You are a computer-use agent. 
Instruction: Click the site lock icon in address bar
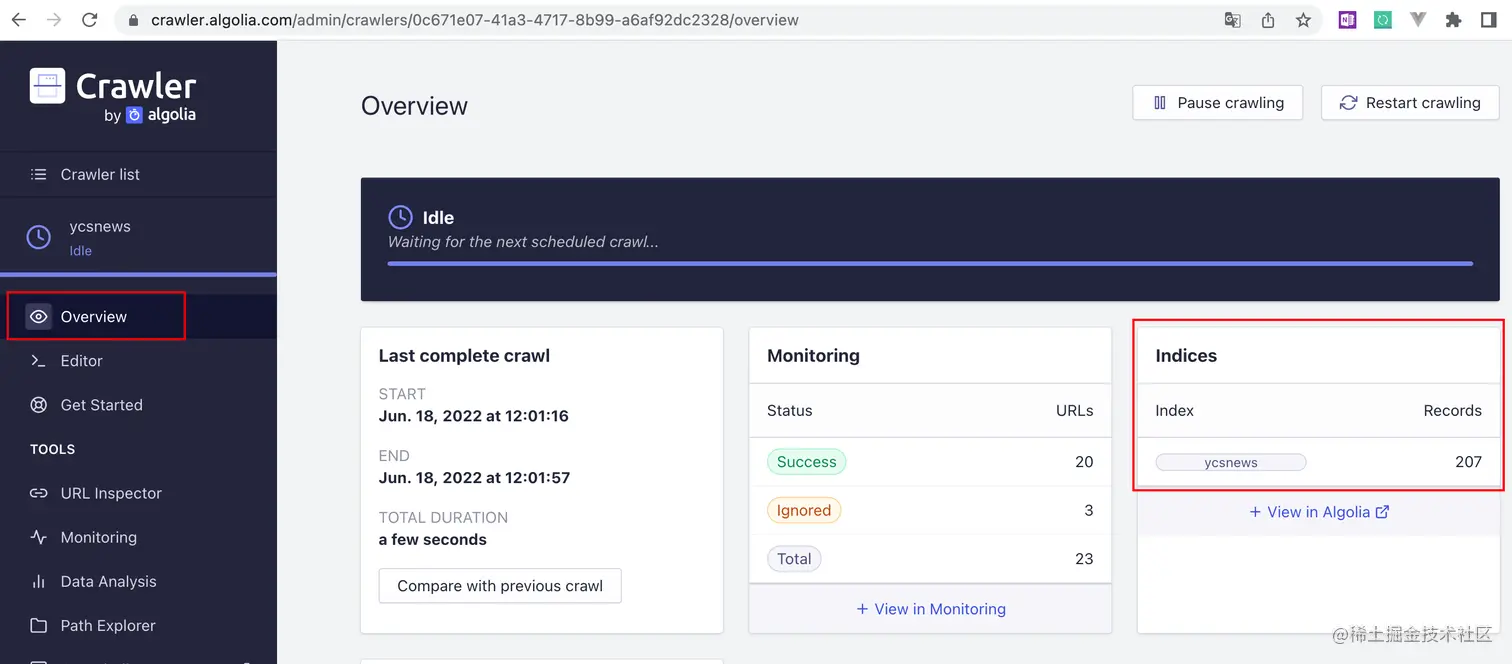134,20
